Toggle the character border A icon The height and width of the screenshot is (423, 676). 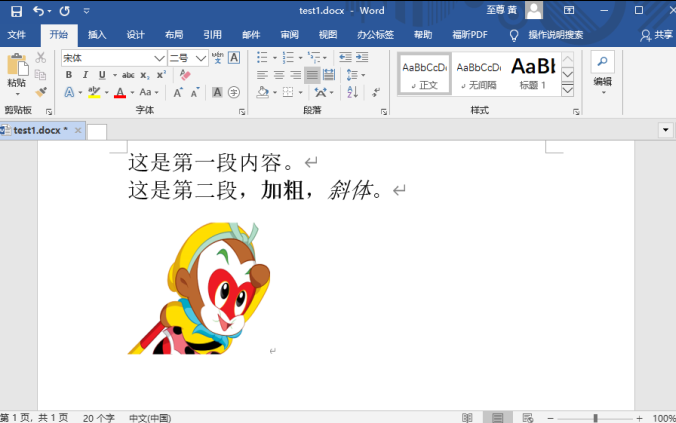click(x=234, y=58)
